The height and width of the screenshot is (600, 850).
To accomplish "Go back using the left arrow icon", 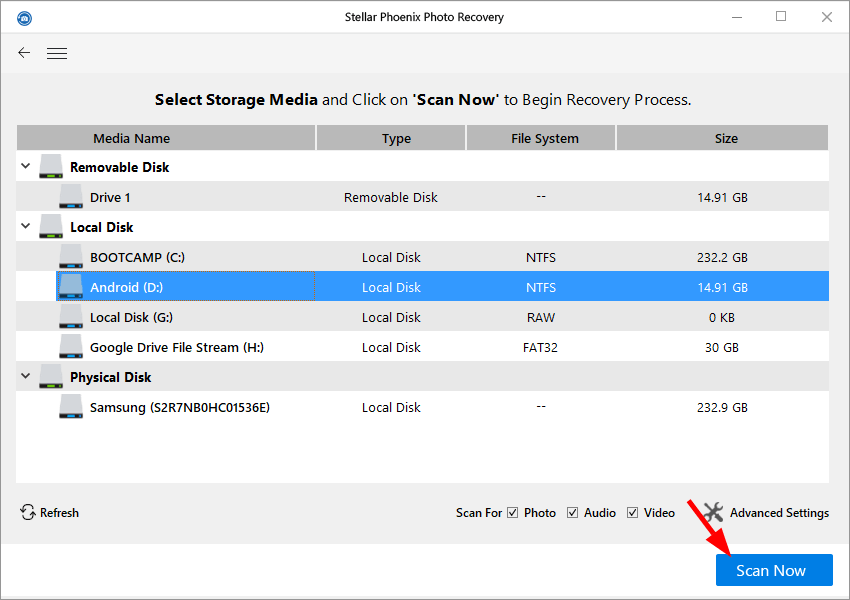I will [x=24, y=53].
